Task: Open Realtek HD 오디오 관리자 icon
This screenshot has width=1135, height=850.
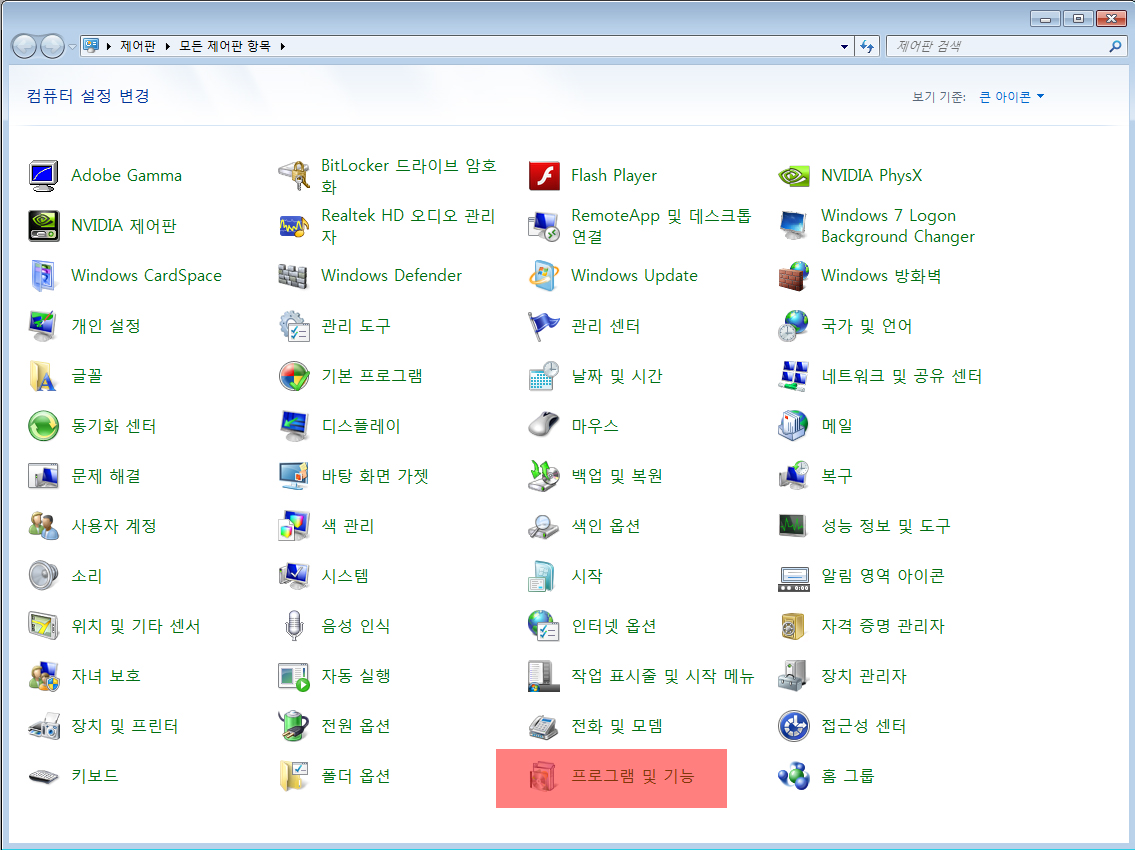Action: (294, 226)
